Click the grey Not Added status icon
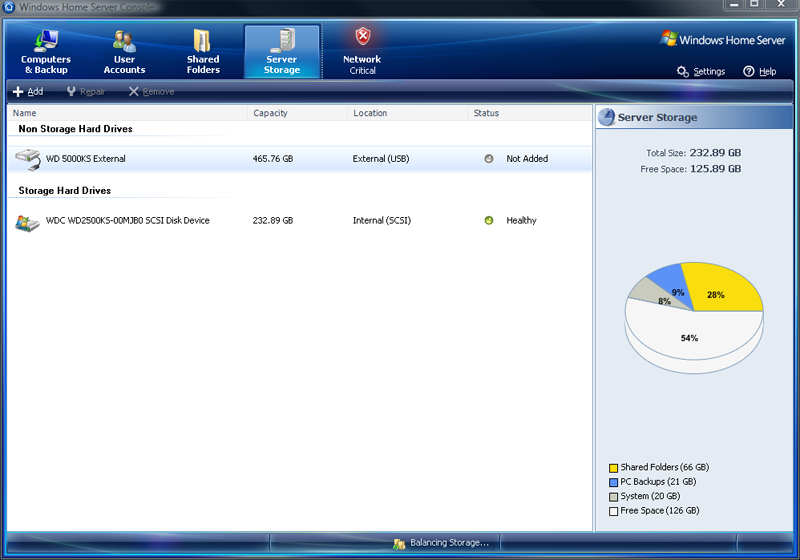The image size is (800, 560). [x=489, y=159]
